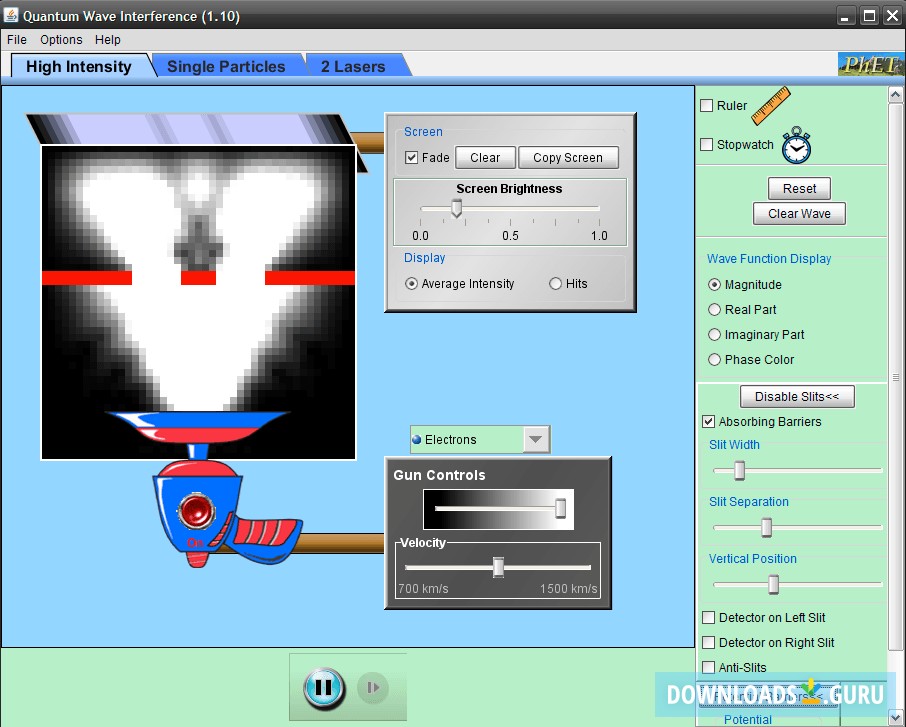Screen dimensions: 906x727
Task: Click the stopwatch clock icon
Action: pos(796,145)
